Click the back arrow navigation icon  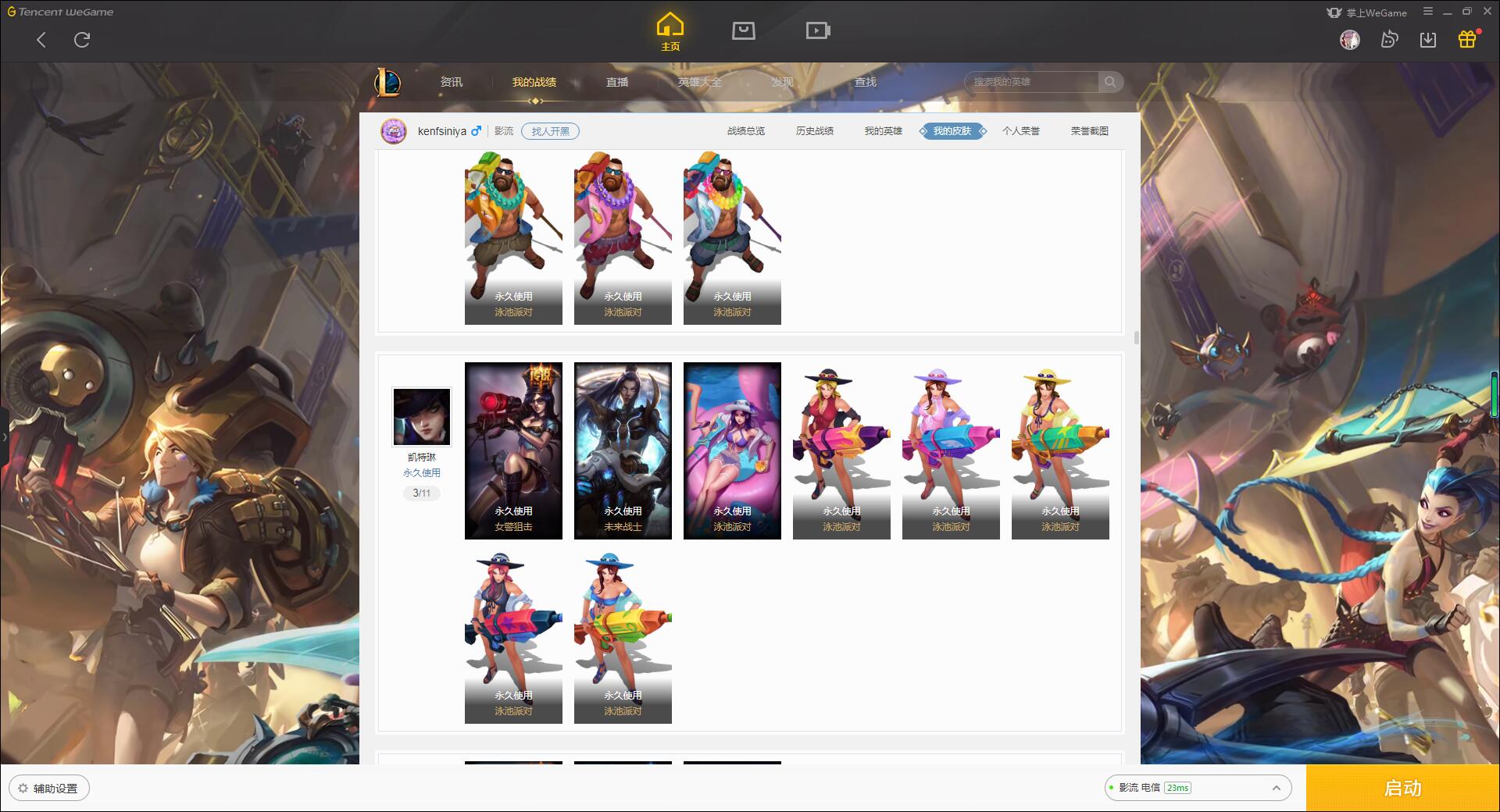[x=41, y=40]
